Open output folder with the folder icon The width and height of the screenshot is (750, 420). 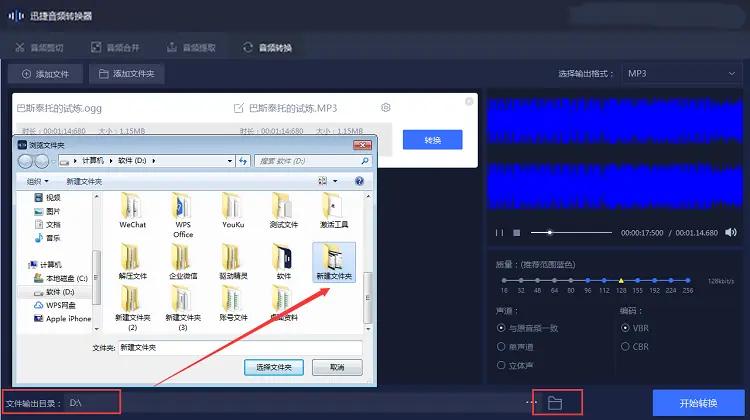coord(555,403)
